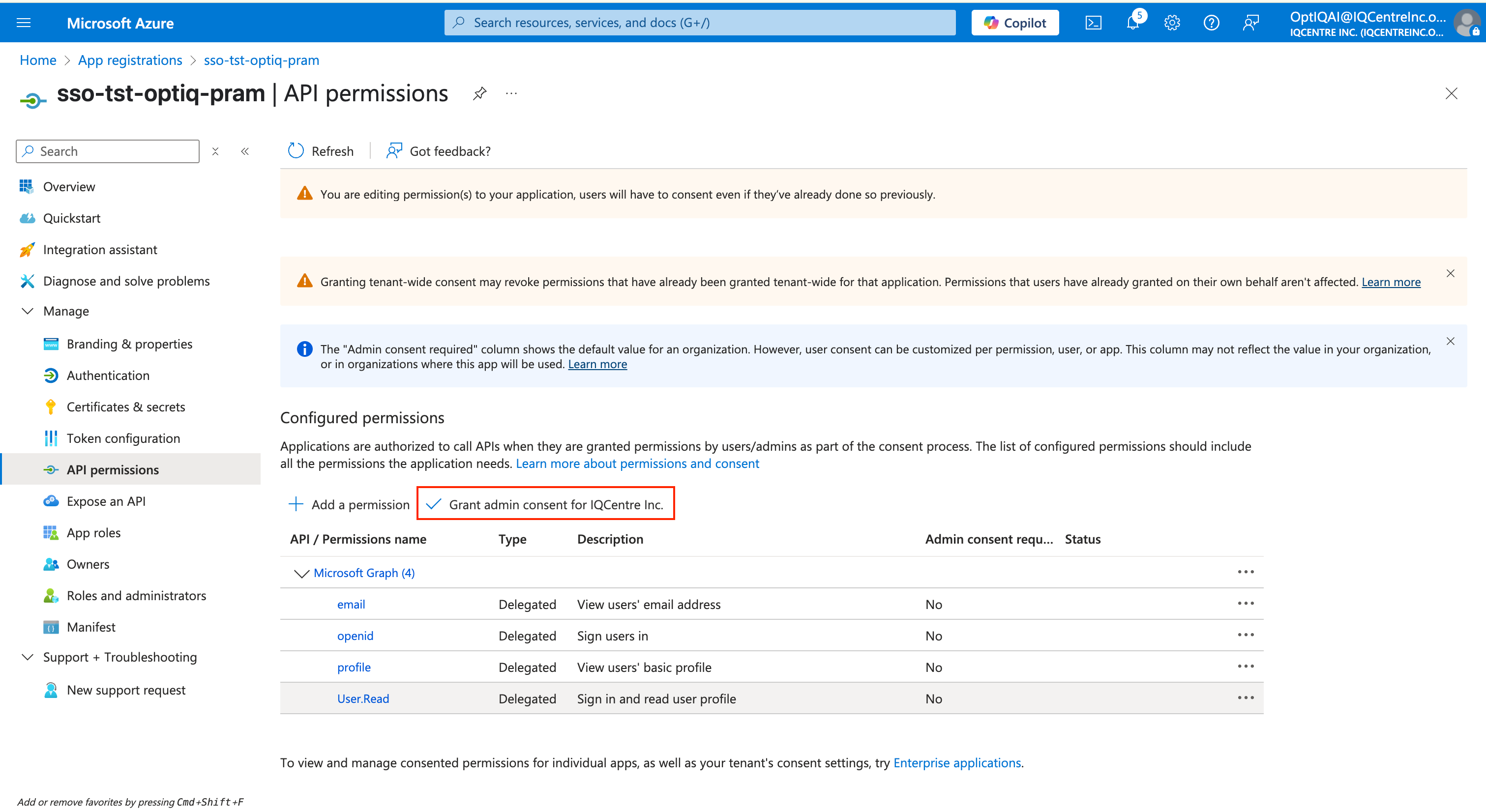Focus the sidebar Search field
This screenshot has height=812, width=1486.
coord(107,151)
